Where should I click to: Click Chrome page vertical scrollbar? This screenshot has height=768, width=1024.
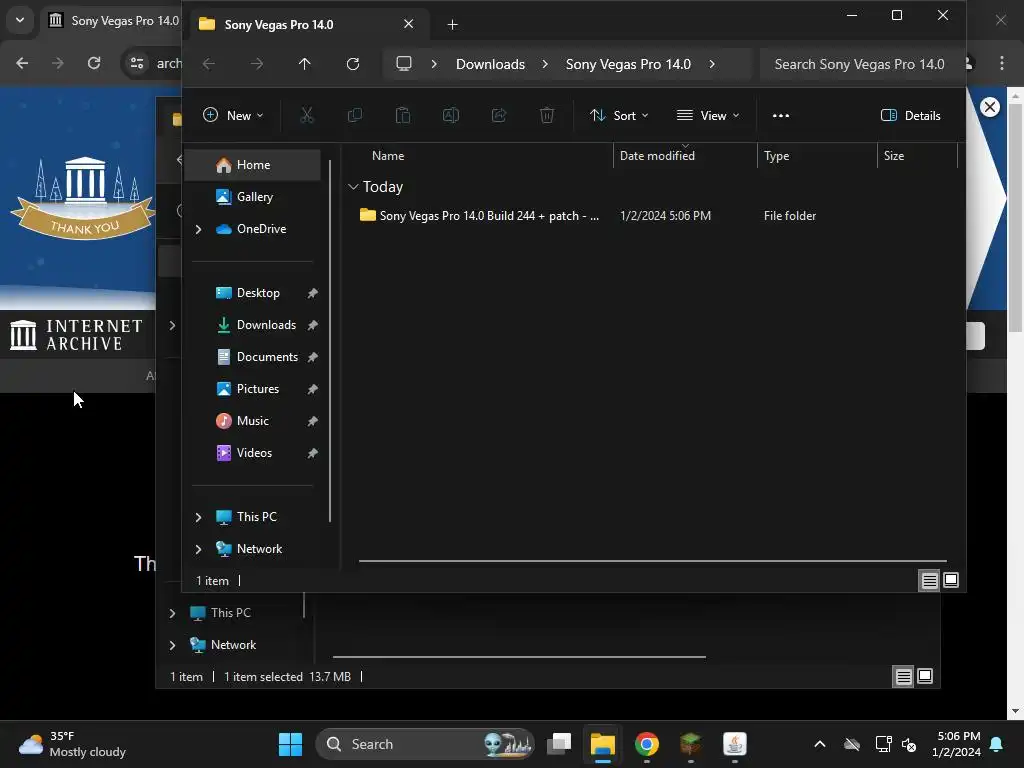click(1015, 216)
